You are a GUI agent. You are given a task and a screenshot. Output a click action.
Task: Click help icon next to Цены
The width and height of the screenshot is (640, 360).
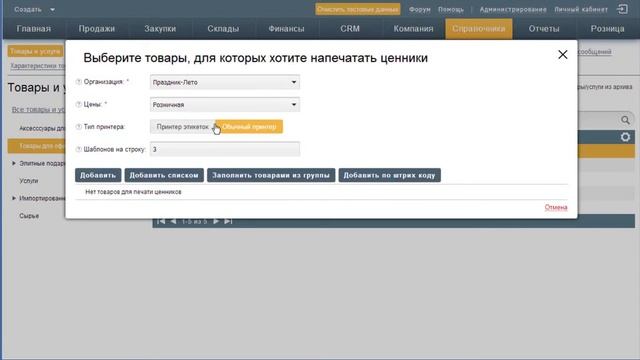pyautogui.click(x=79, y=104)
